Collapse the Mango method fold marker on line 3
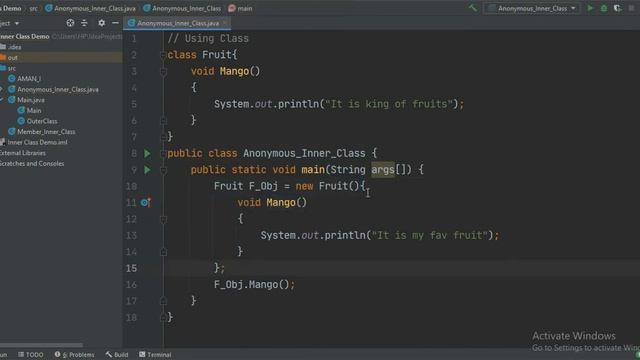The height and width of the screenshot is (360, 640). (163, 71)
